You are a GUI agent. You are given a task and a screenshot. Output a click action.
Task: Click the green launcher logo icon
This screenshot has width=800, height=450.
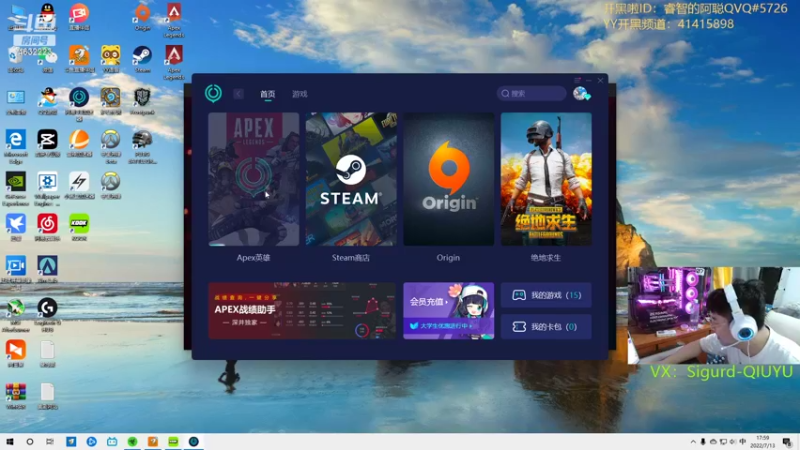(213, 93)
